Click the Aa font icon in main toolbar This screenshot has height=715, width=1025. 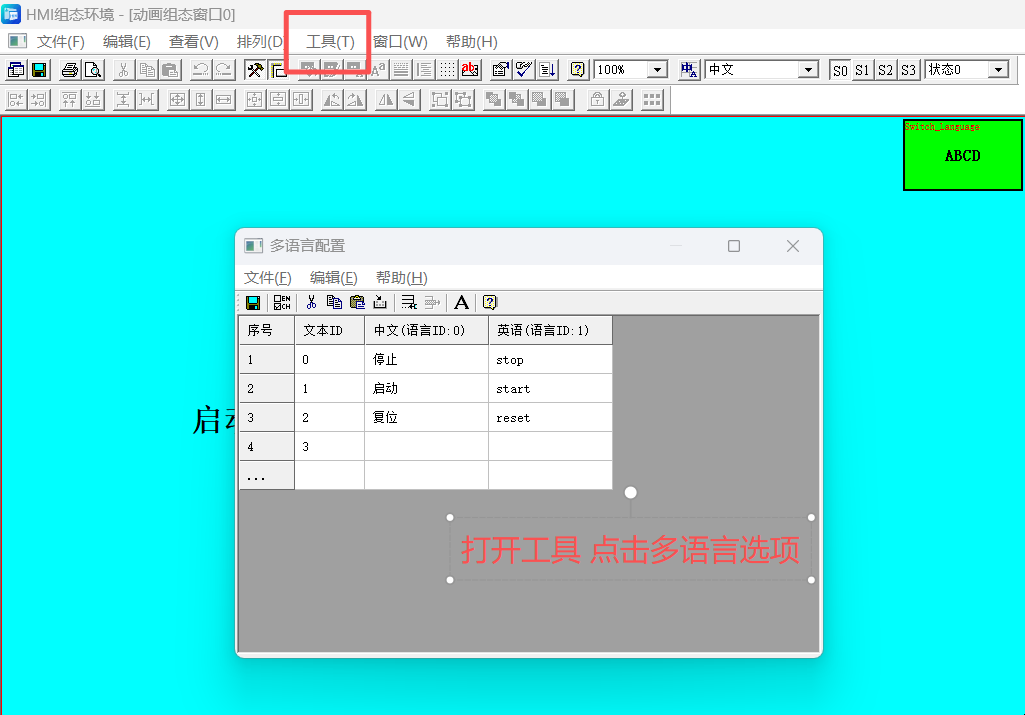[x=378, y=69]
